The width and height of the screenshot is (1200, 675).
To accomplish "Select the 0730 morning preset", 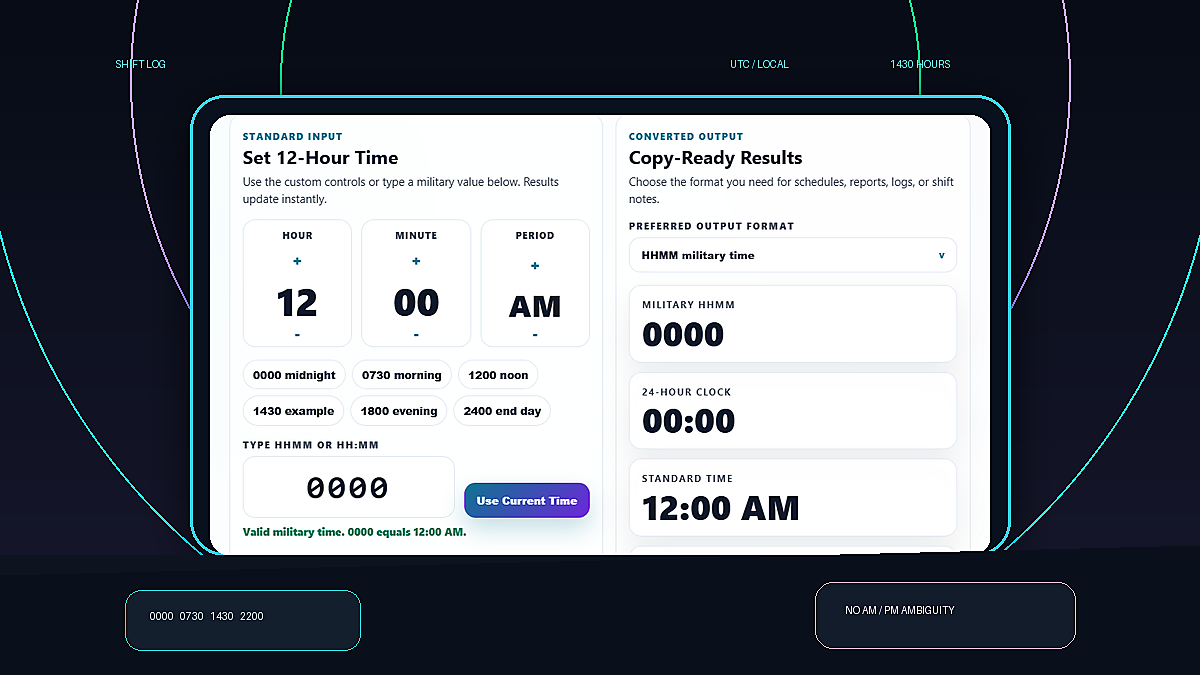I will click(x=401, y=375).
